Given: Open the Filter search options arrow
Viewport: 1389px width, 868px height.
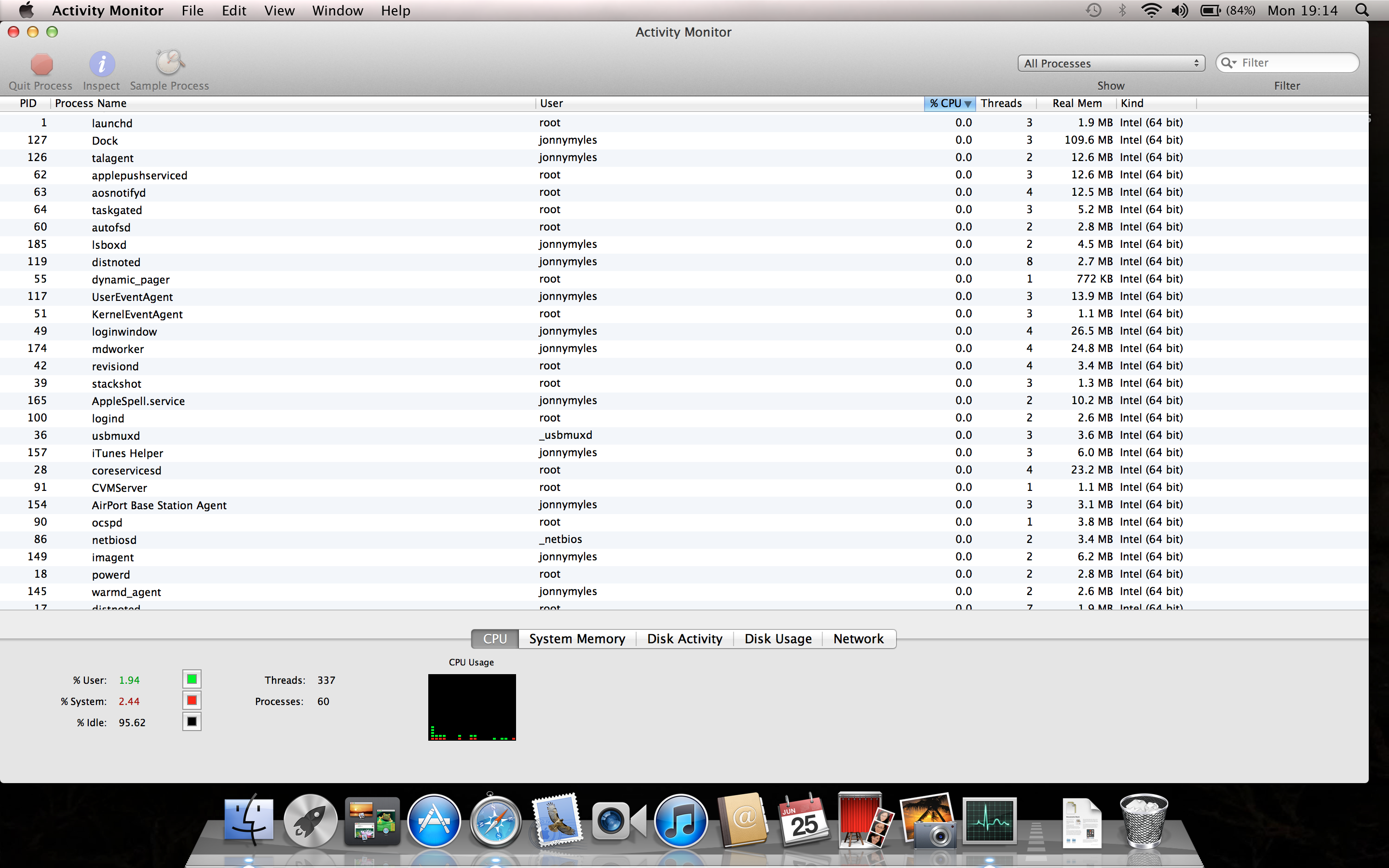Looking at the screenshot, I should pyautogui.click(x=1229, y=63).
